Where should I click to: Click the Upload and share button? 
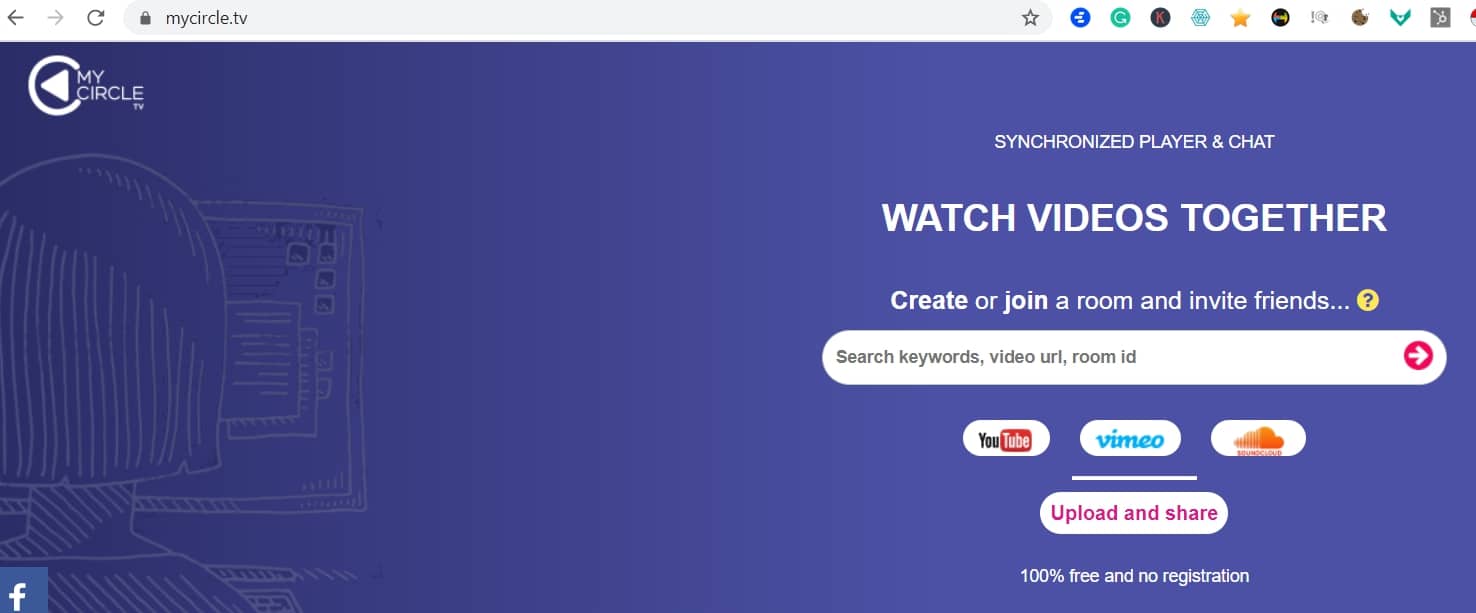pos(1134,513)
